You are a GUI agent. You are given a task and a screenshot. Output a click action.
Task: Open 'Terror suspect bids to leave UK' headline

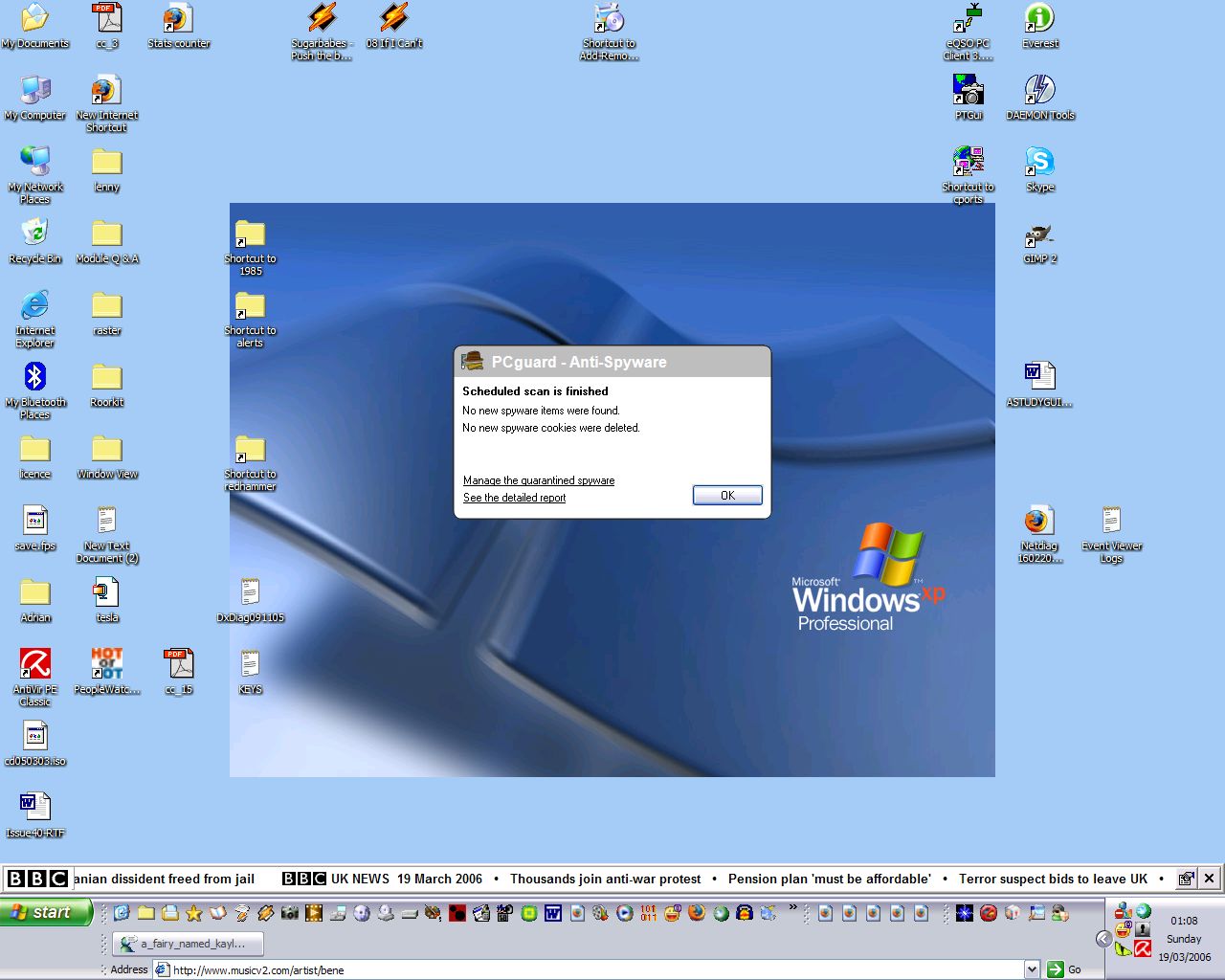coord(1053,879)
